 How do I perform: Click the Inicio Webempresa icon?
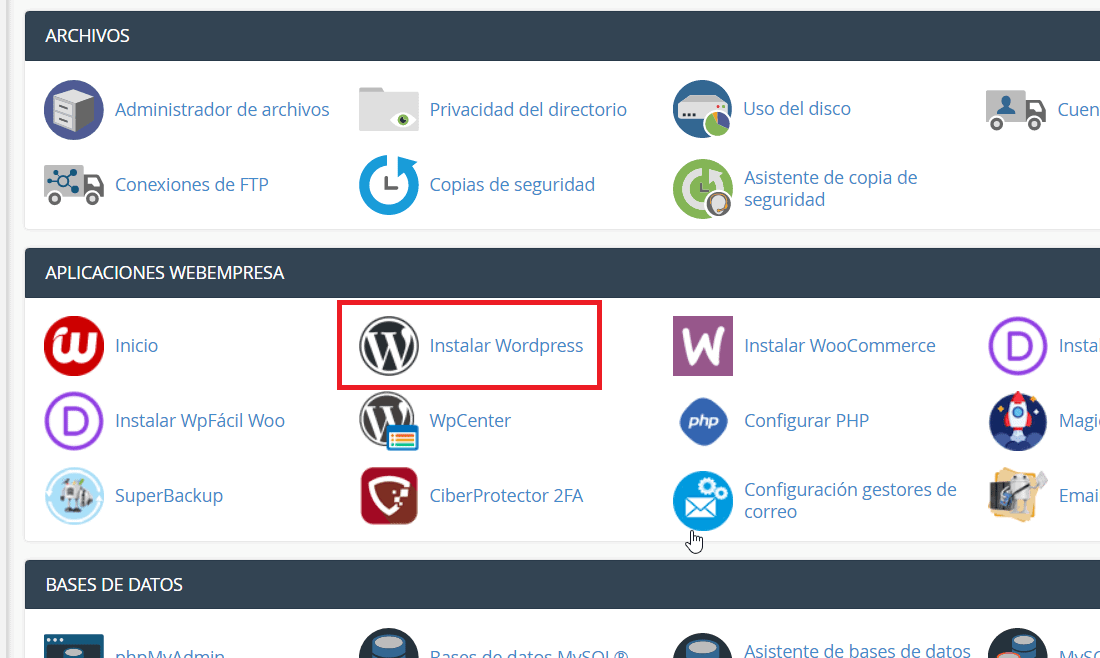pyautogui.click(x=74, y=345)
